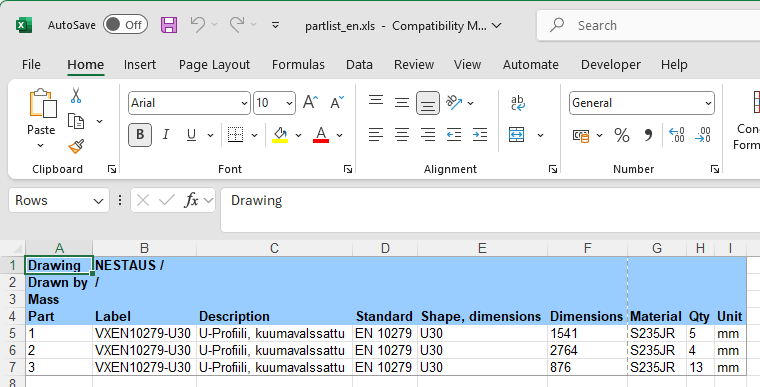Click Merge & Center icon
Viewport: 760px width, 387px height.
point(517,135)
